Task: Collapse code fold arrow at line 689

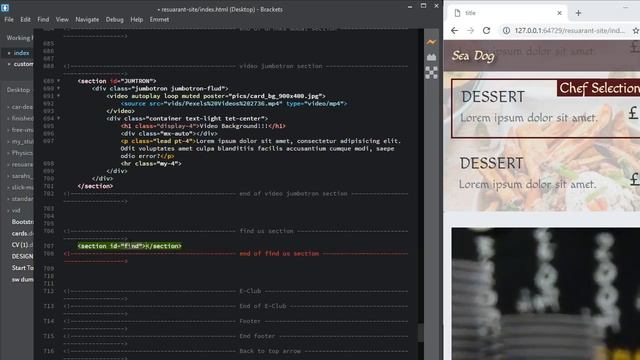Action: [58, 81]
